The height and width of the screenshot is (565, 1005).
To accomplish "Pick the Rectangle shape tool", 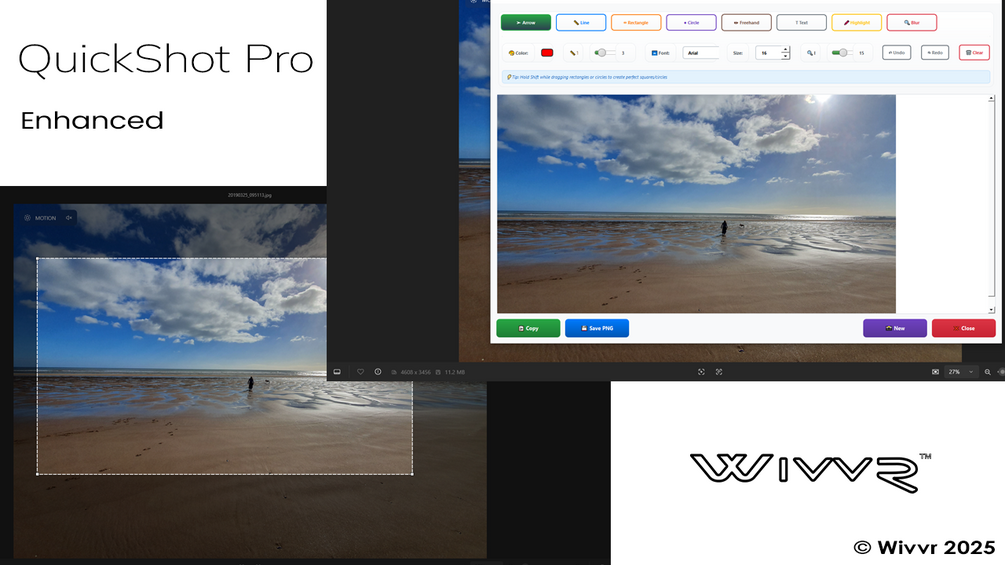I will (x=636, y=22).
